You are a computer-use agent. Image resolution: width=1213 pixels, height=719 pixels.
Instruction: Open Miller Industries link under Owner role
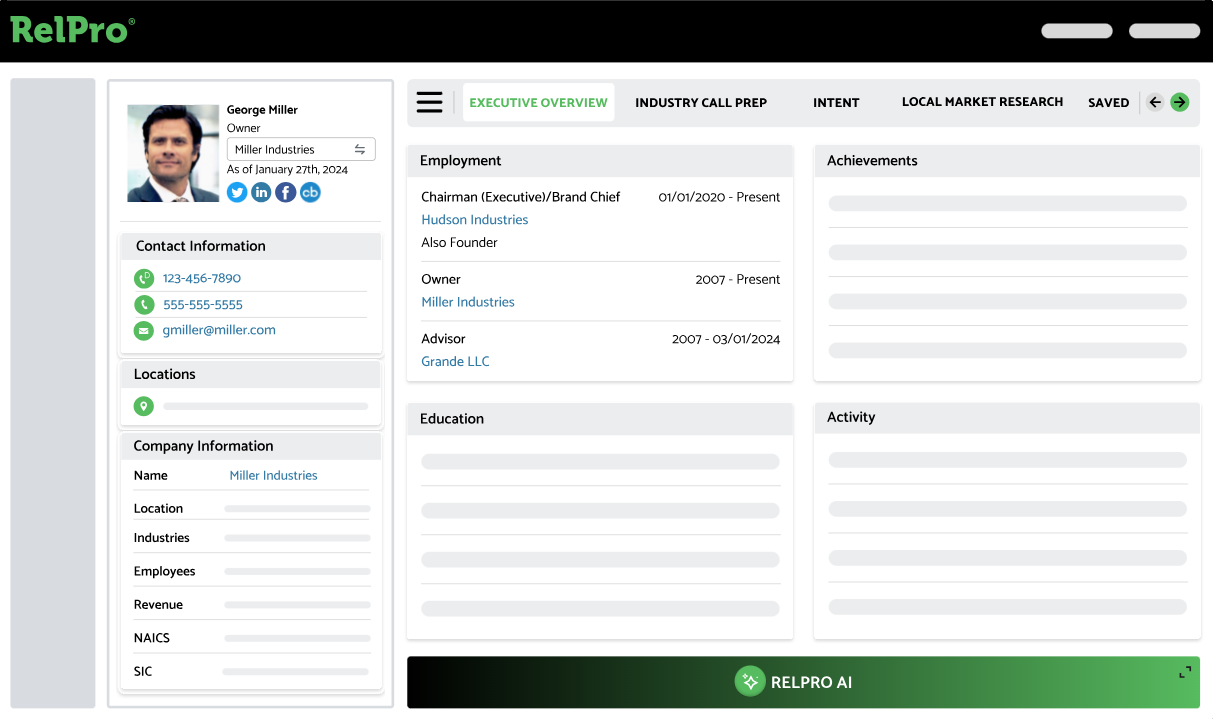point(467,302)
